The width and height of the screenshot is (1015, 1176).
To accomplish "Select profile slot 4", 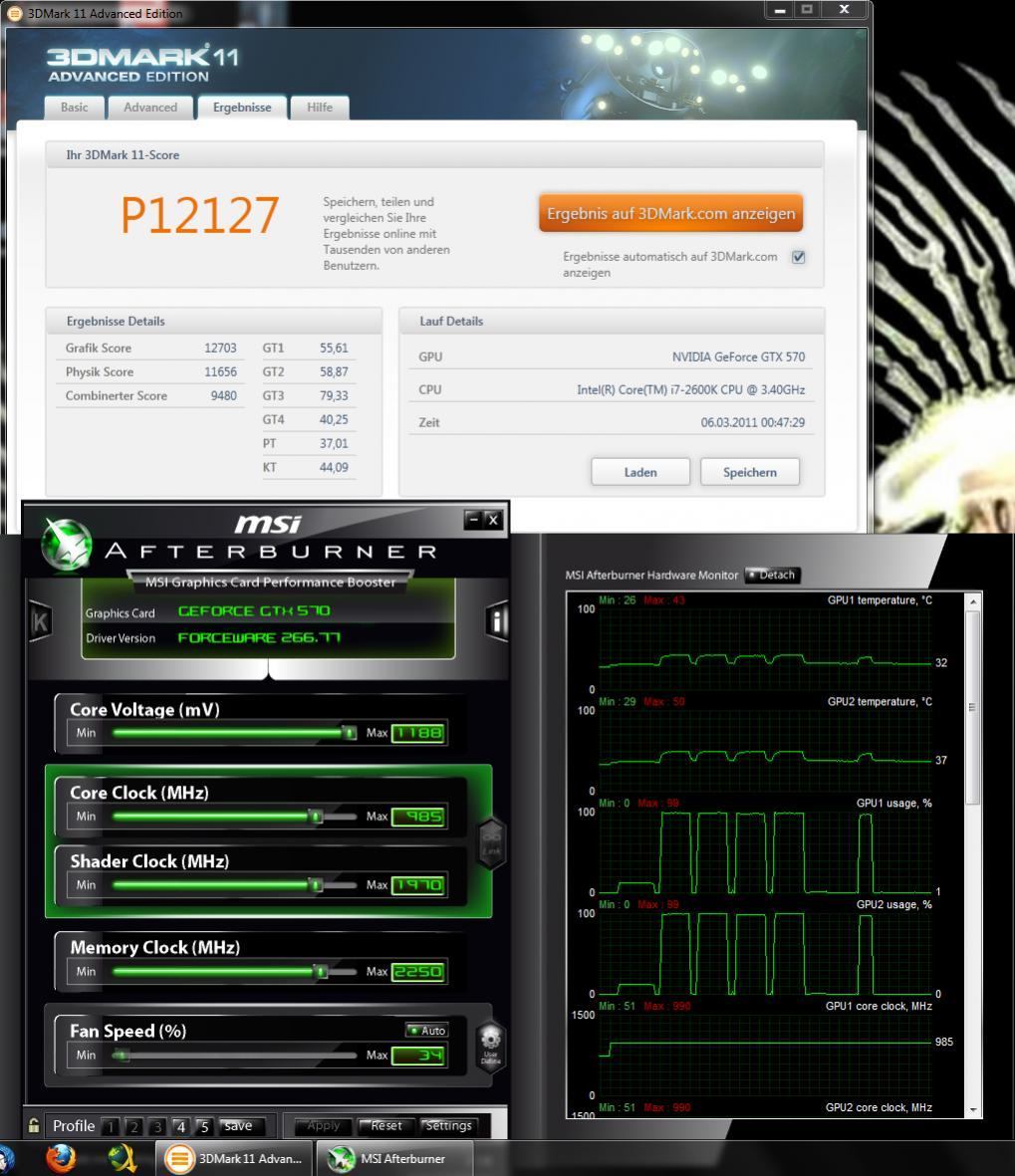I will [x=181, y=1126].
